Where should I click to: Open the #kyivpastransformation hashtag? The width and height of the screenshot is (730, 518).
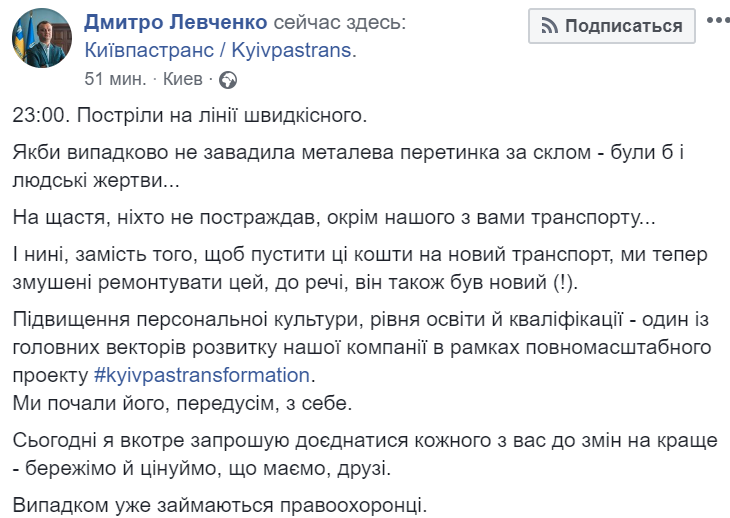point(203,376)
